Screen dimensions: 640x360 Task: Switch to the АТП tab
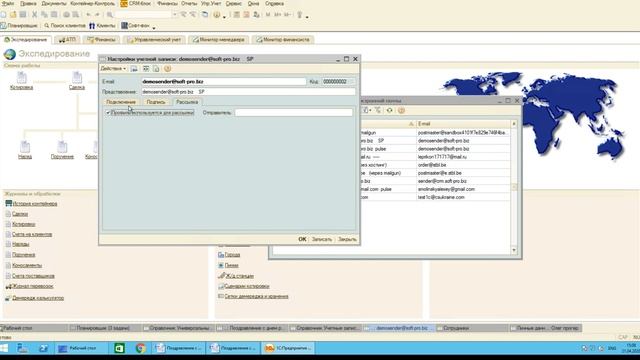(67, 40)
